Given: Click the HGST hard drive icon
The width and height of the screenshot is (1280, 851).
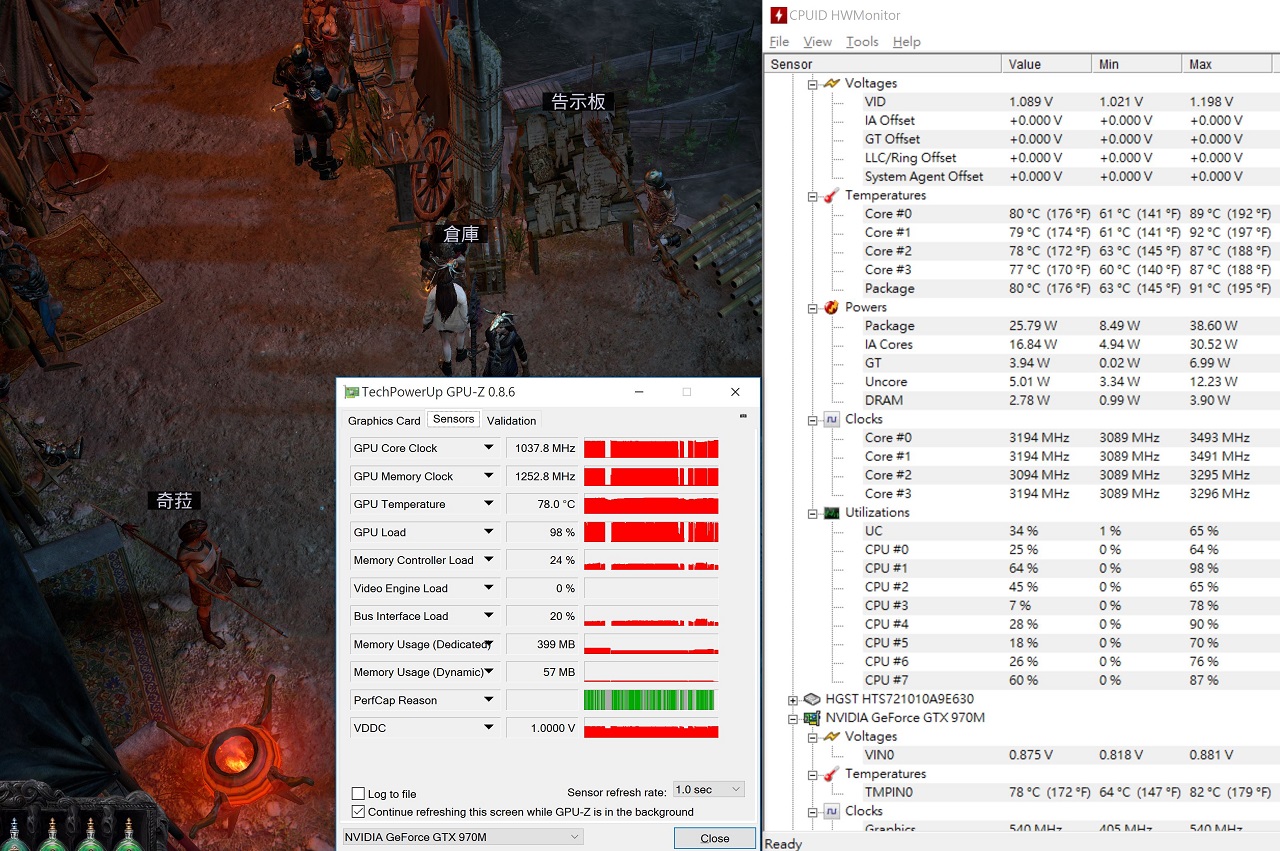Looking at the screenshot, I should click(x=812, y=699).
